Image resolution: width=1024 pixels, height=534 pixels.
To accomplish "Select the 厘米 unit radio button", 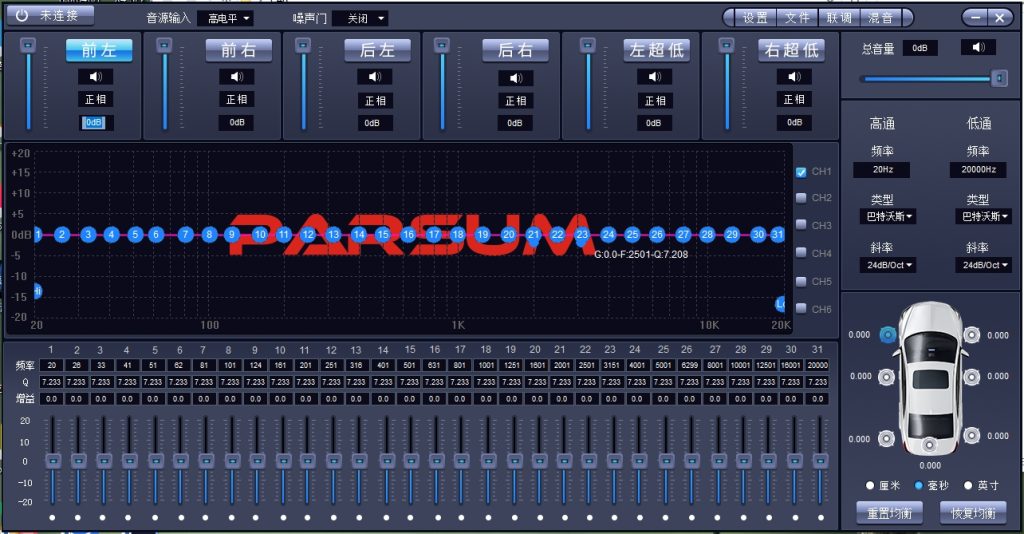I will coord(870,486).
